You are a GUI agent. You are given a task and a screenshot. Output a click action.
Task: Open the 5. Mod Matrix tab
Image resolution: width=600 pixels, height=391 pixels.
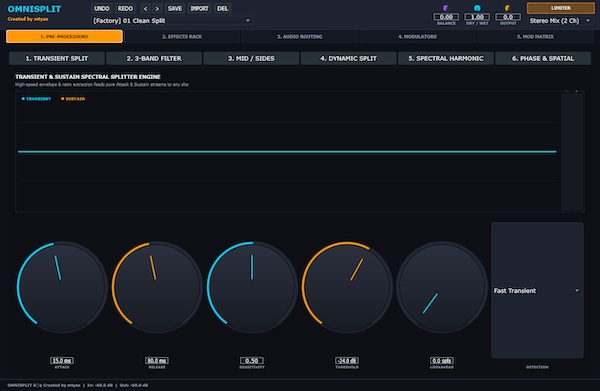tap(535, 36)
